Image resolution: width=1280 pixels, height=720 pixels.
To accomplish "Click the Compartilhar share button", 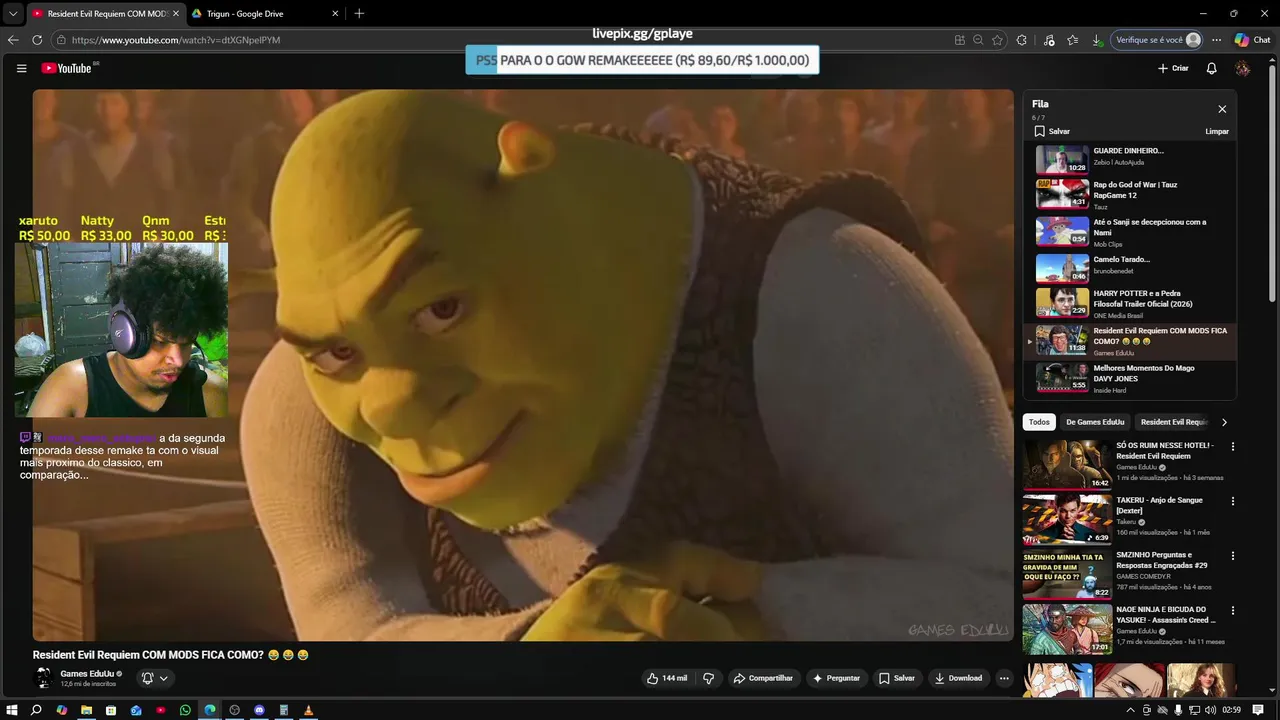I will [x=763, y=678].
